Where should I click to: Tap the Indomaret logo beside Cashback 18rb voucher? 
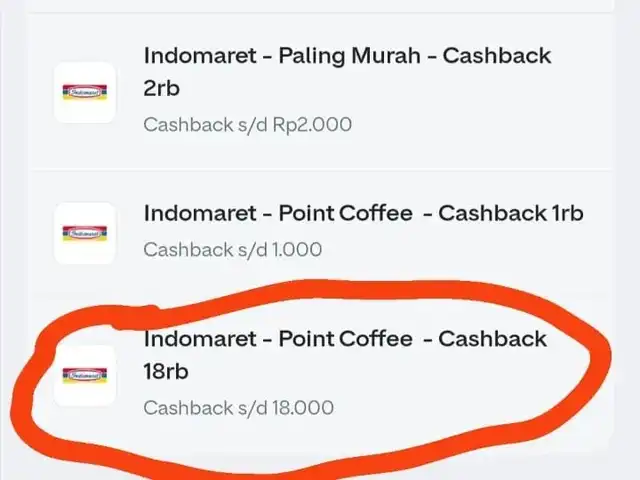click(x=85, y=376)
